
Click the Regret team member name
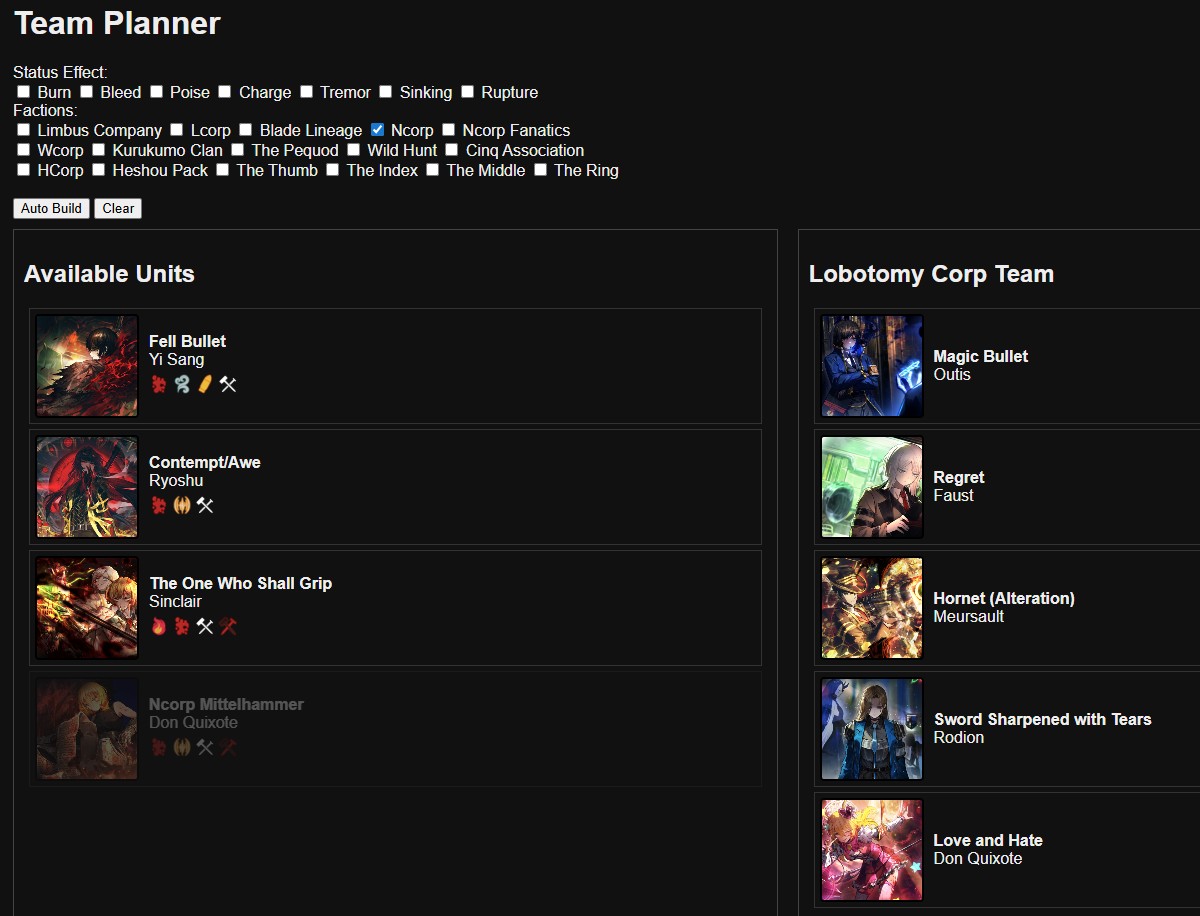pos(959,477)
